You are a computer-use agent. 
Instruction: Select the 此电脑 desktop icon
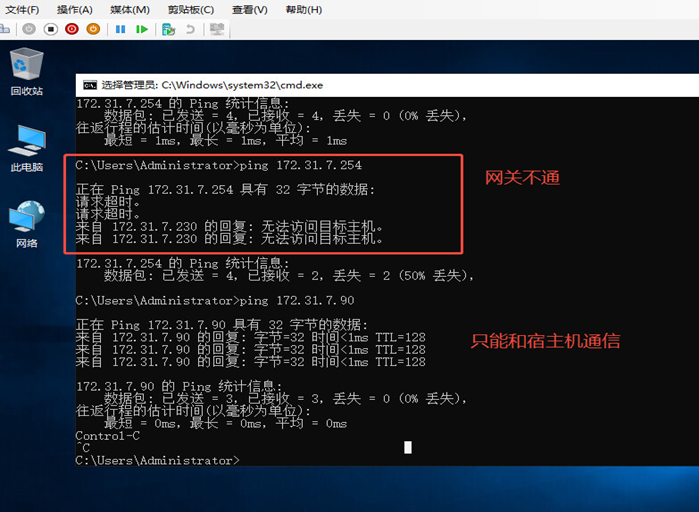click(x=26, y=147)
